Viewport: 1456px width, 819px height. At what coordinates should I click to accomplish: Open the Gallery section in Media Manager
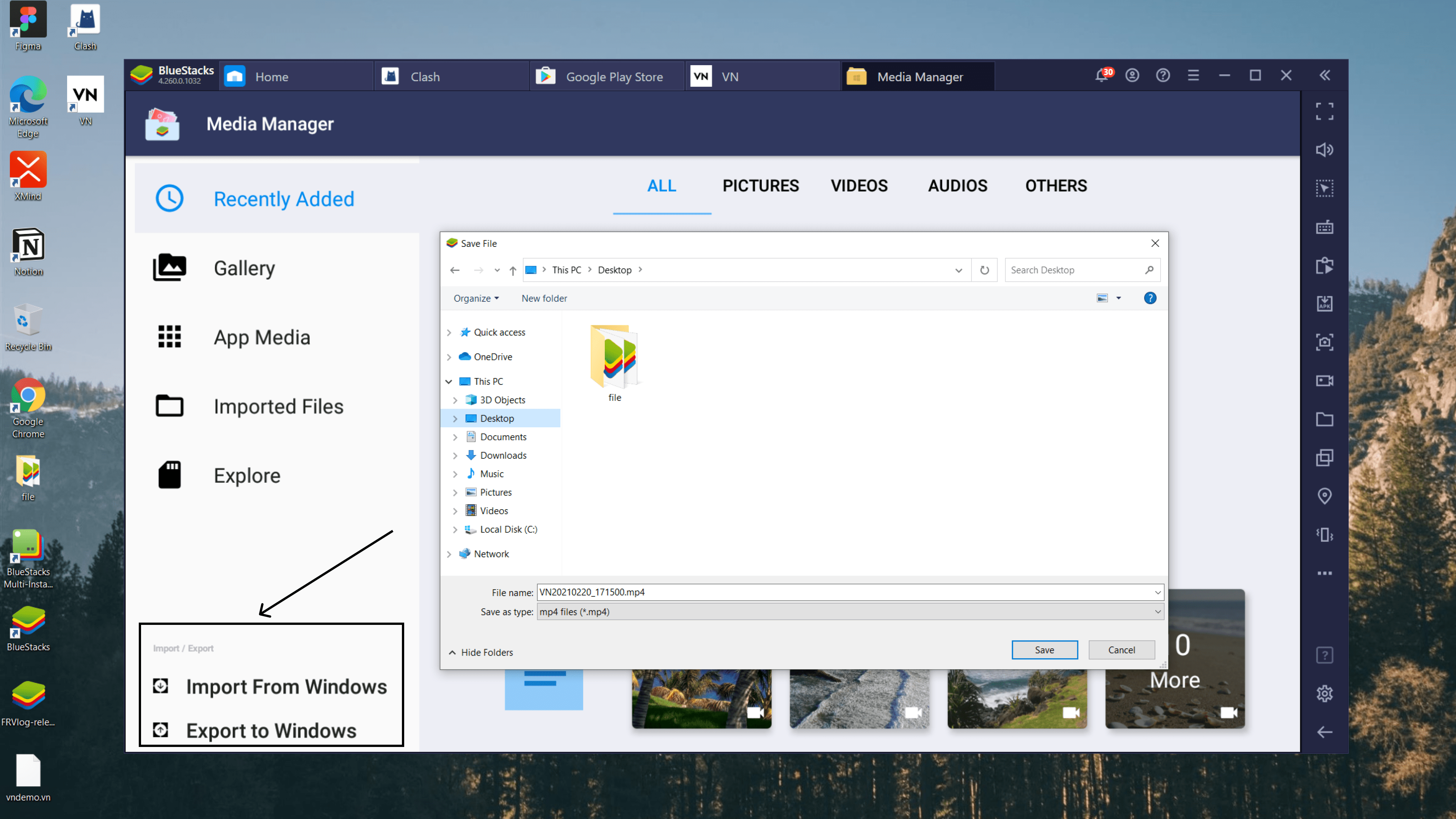[x=243, y=267]
